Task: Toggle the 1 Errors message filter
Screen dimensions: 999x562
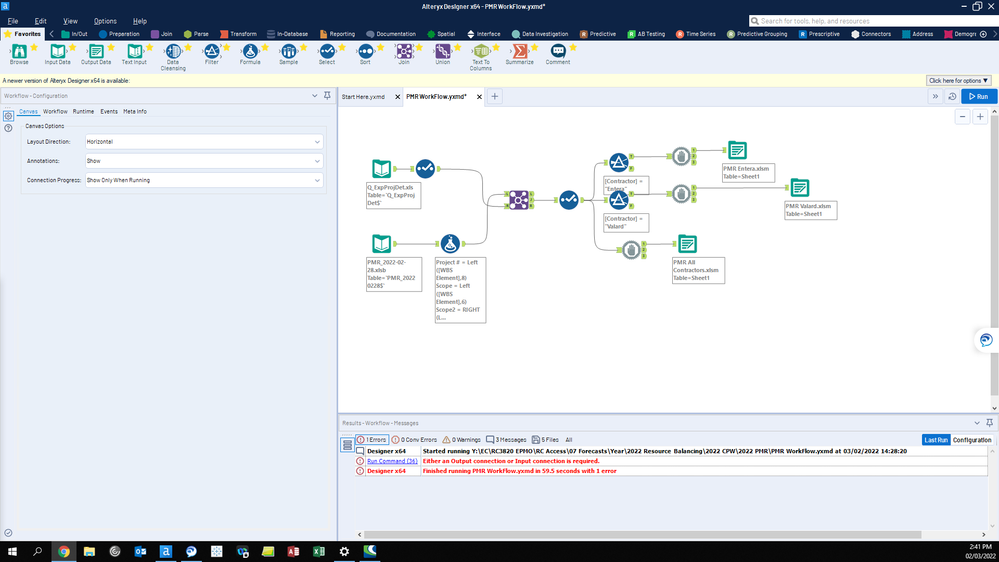Action: [372, 440]
